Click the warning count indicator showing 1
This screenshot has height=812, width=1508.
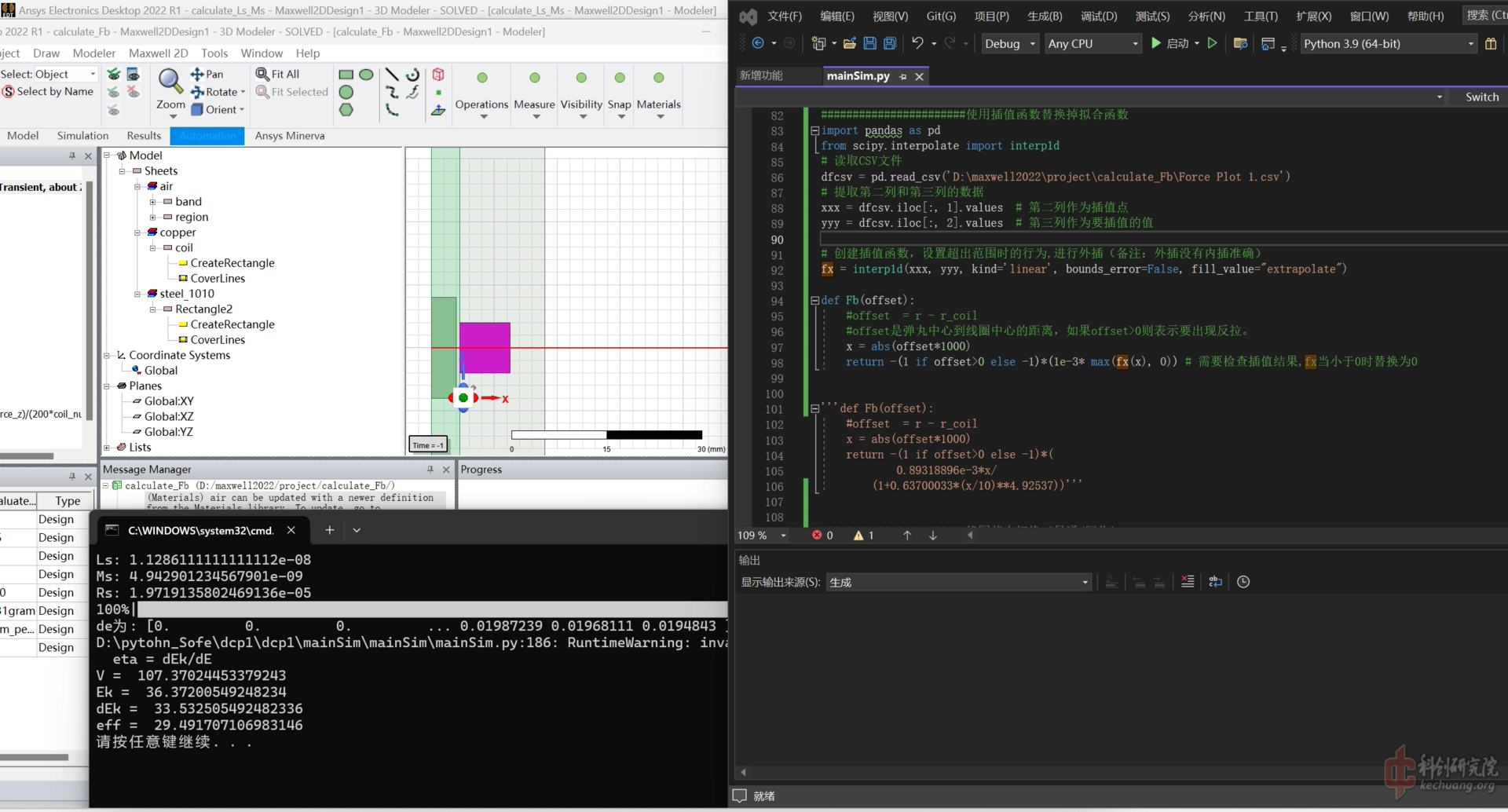click(864, 535)
